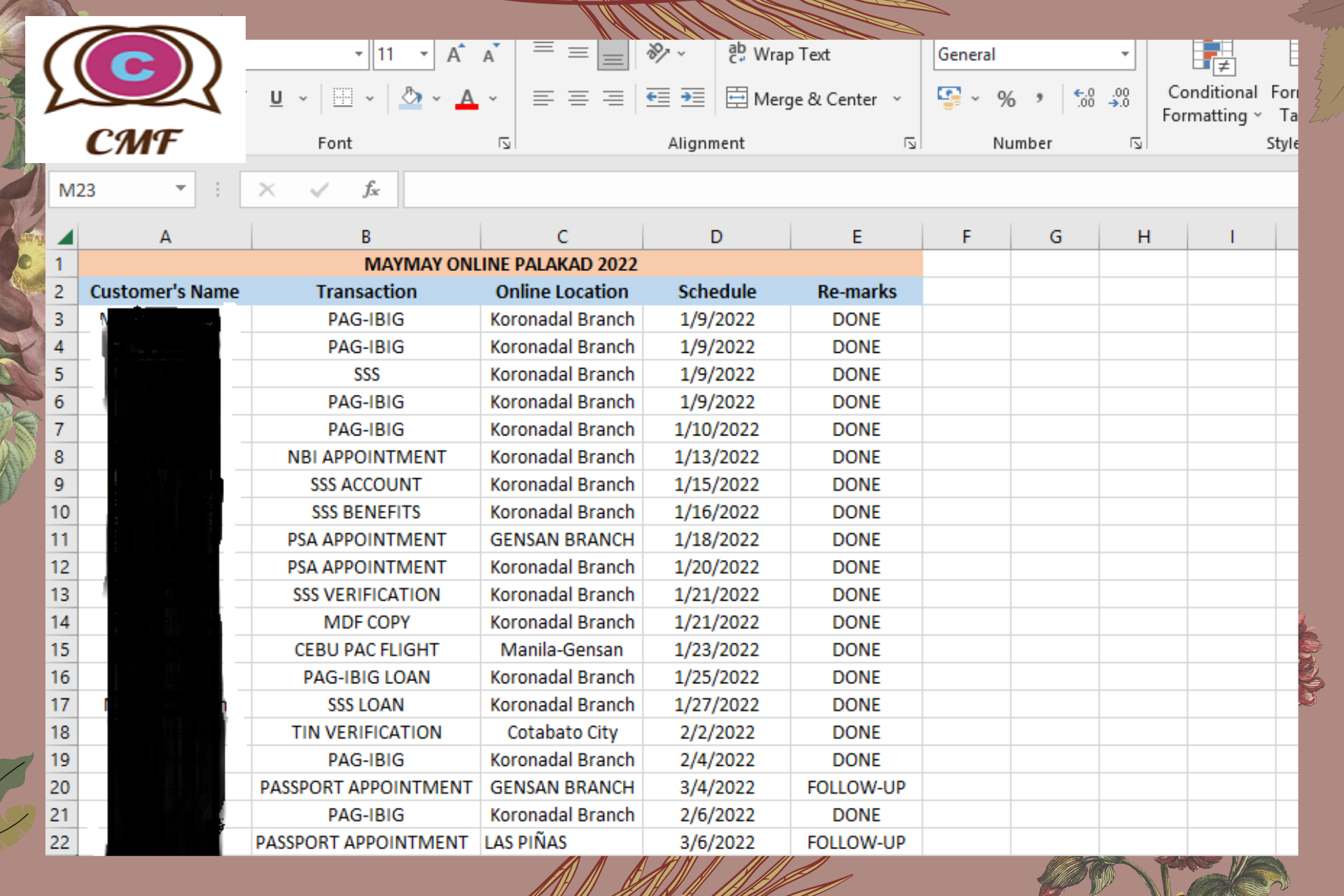Apply Percent Style number format
The height and width of the screenshot is (896, 1344).
point(1006,99)
